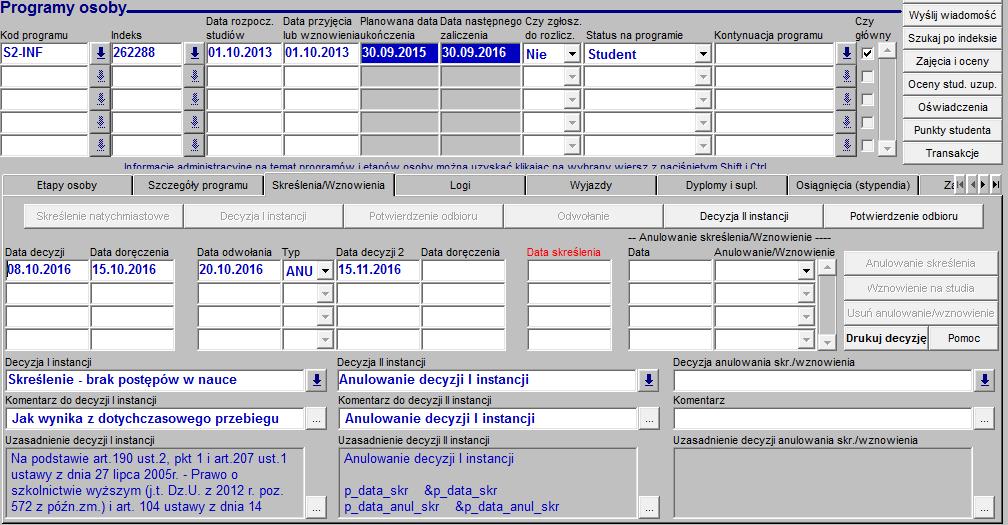Open the Logi tab
Viewport: 1008px width, 525px height.
pos(460,185)
